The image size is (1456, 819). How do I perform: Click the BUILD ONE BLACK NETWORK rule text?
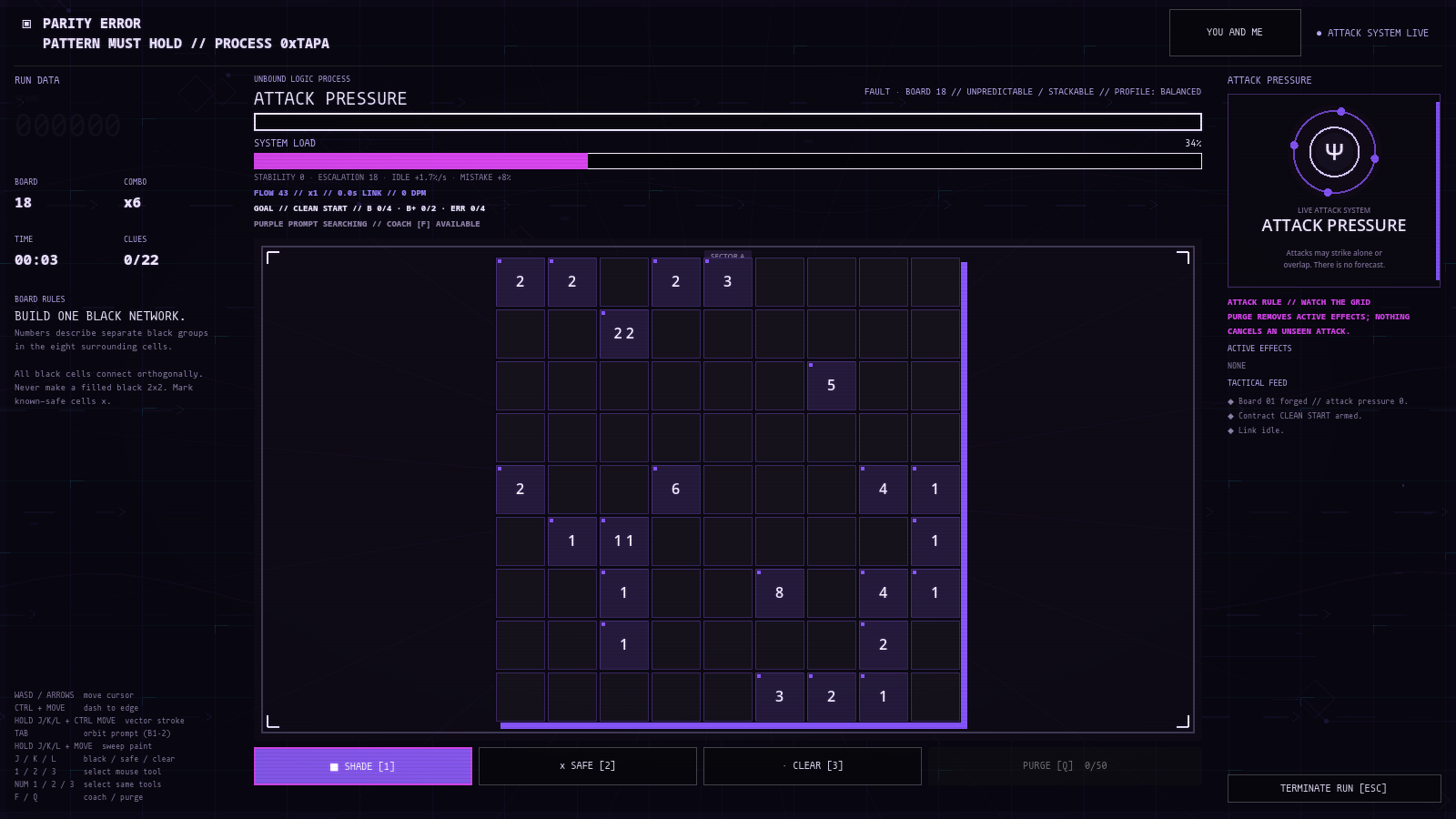point(100,317)
